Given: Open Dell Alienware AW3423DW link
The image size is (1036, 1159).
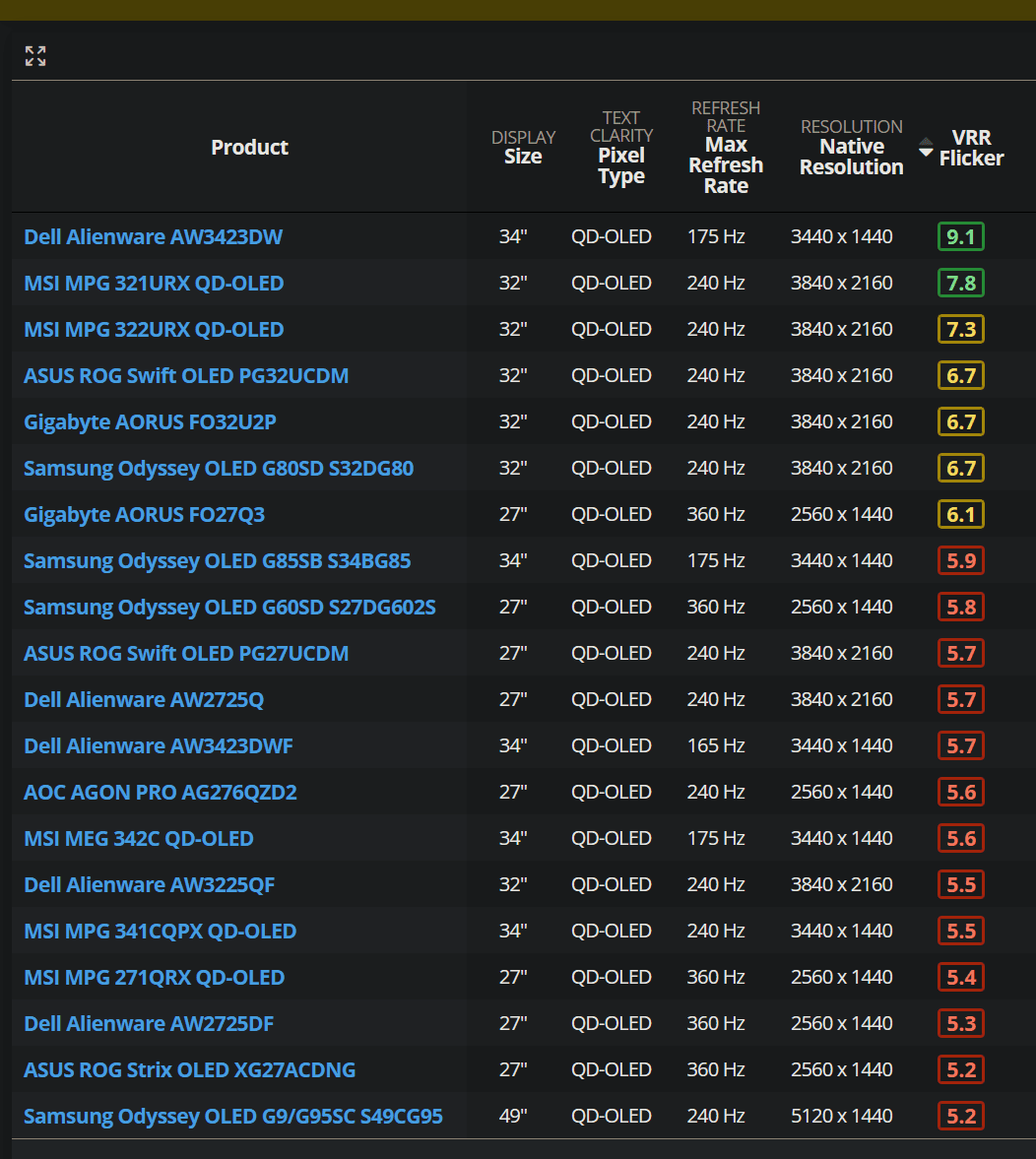Looking at the screenshot, I should (153, 236).
